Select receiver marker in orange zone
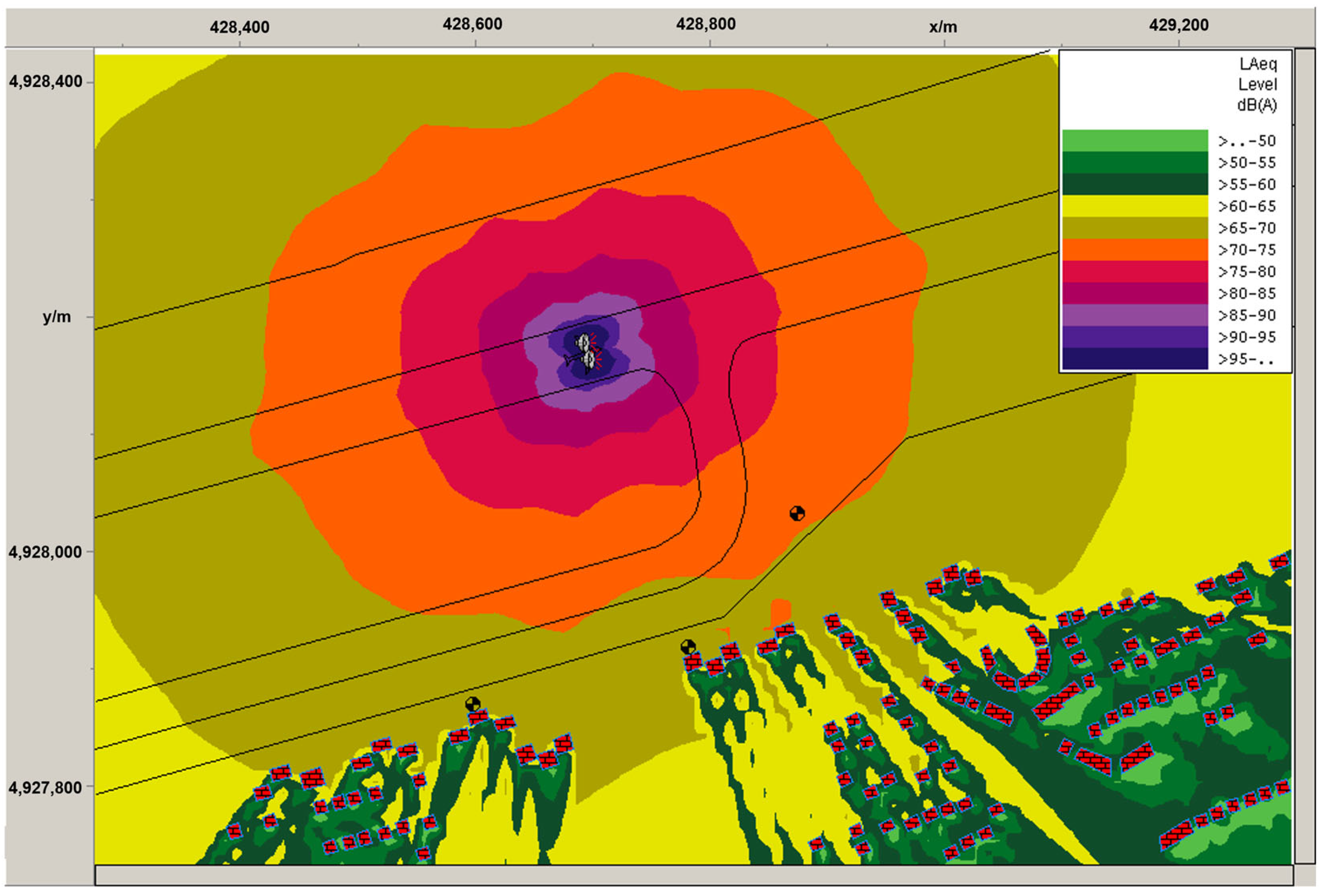 (797, 513)
